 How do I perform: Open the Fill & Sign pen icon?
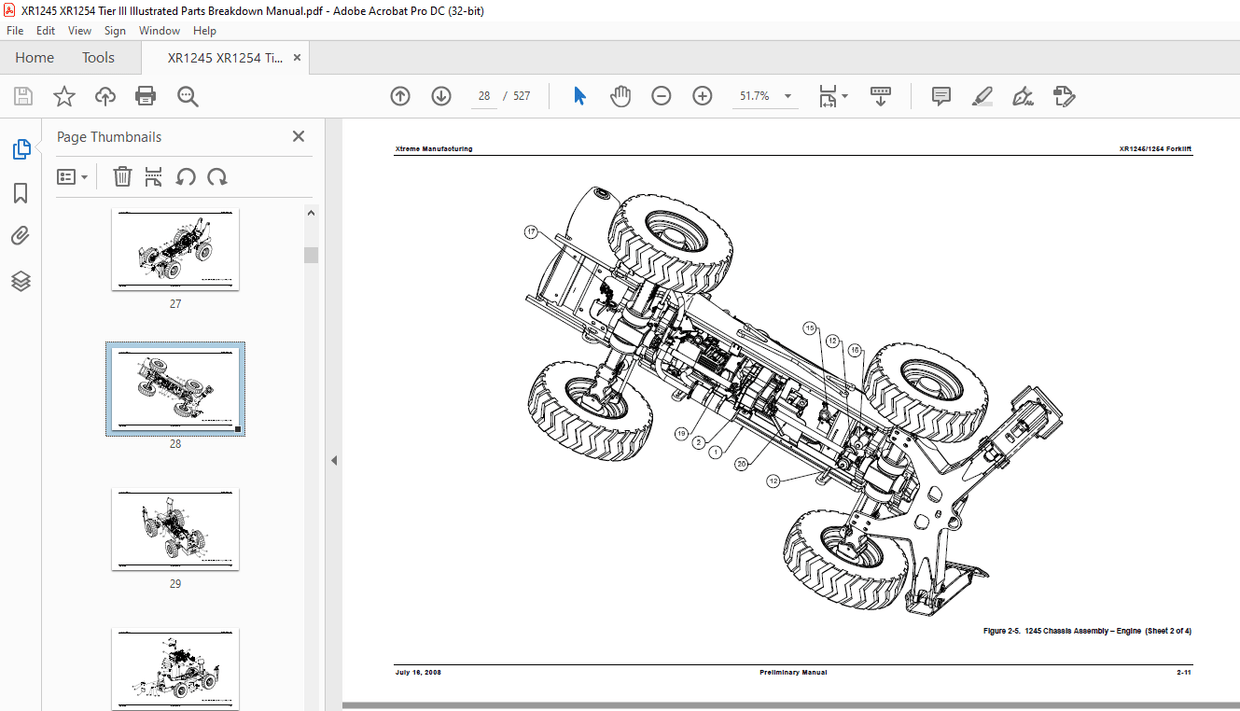(x=1022, y=96)
